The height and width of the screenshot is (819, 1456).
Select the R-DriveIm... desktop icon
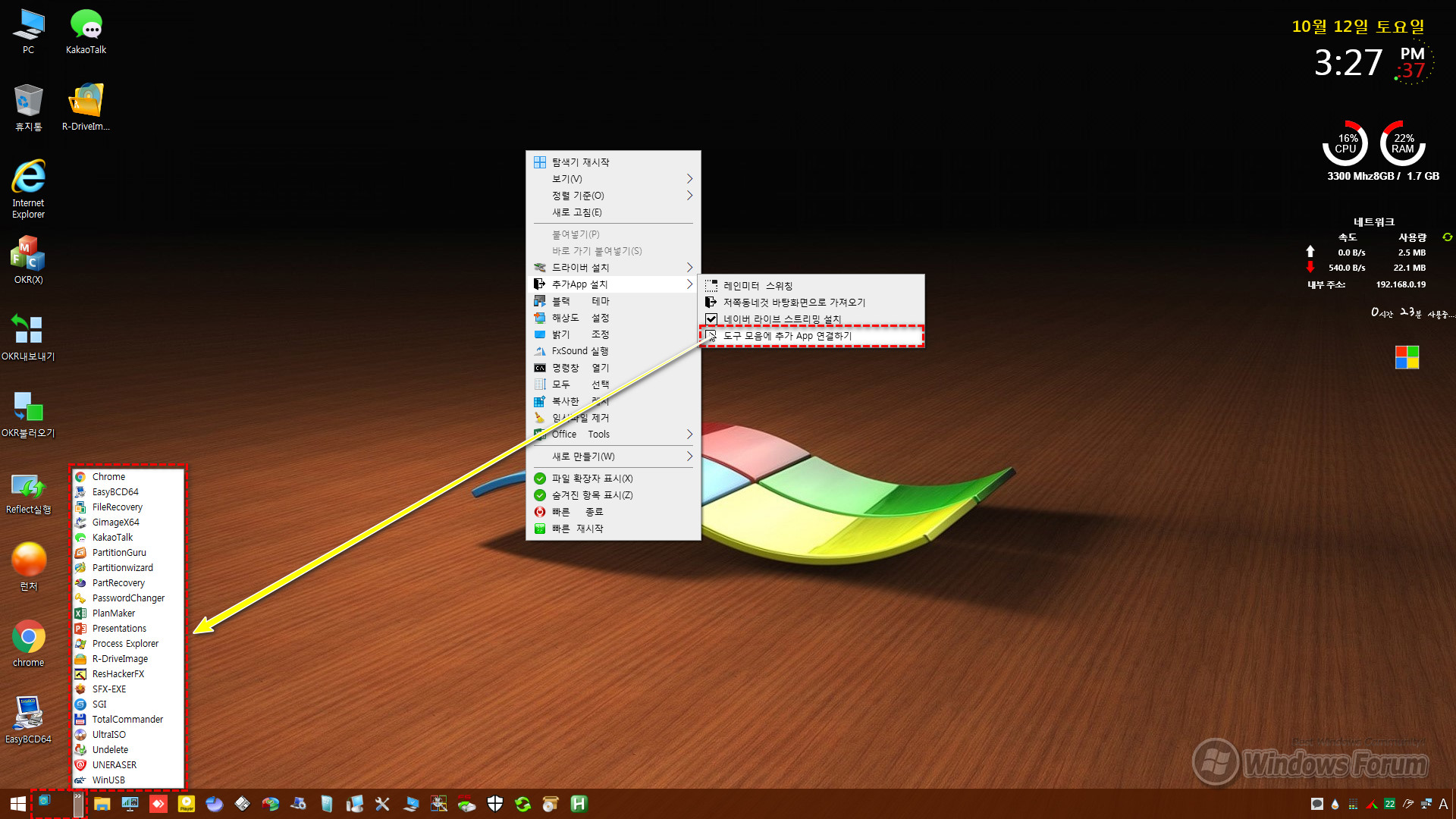86,108
